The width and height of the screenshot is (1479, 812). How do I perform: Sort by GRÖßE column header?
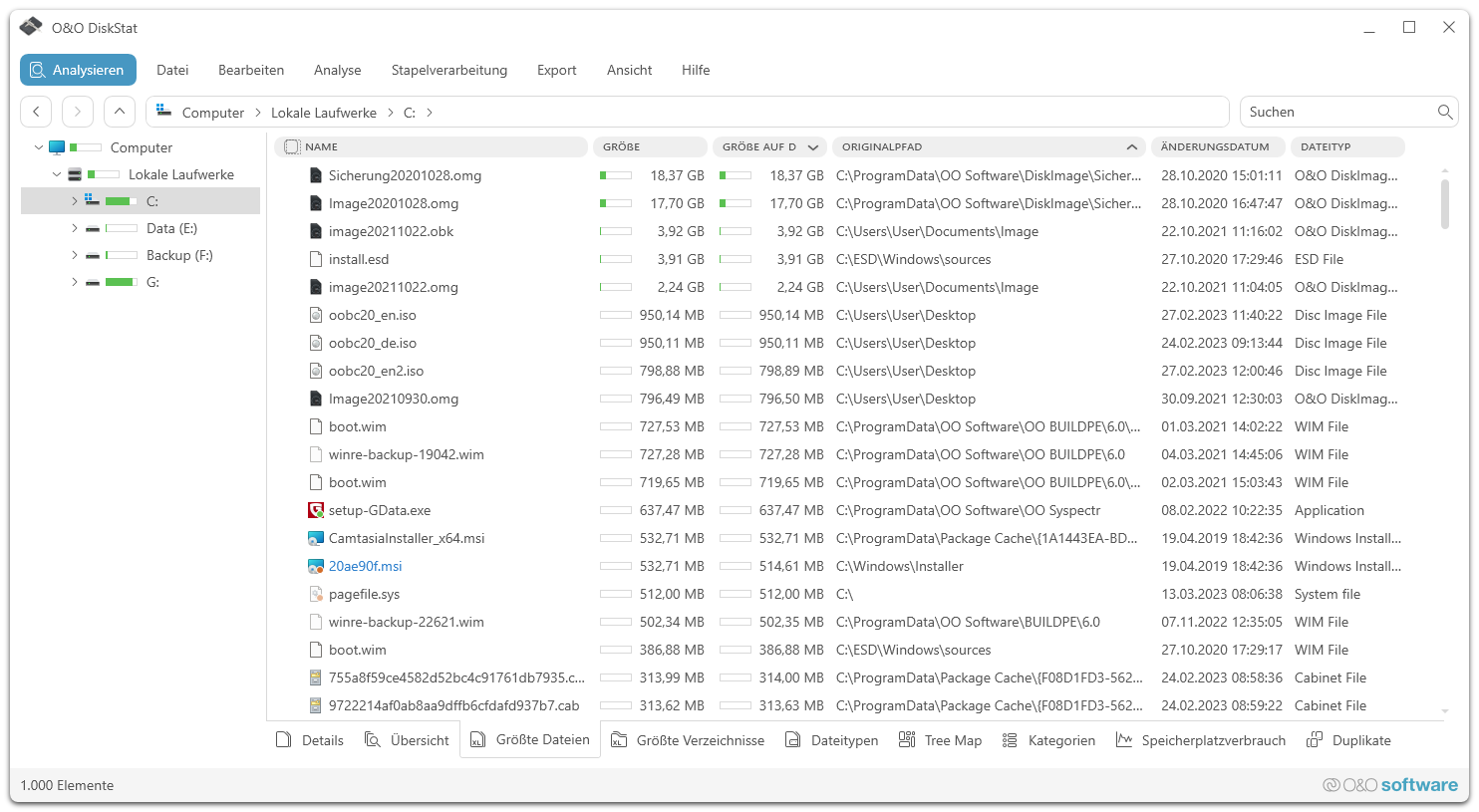tap(650, 146)
